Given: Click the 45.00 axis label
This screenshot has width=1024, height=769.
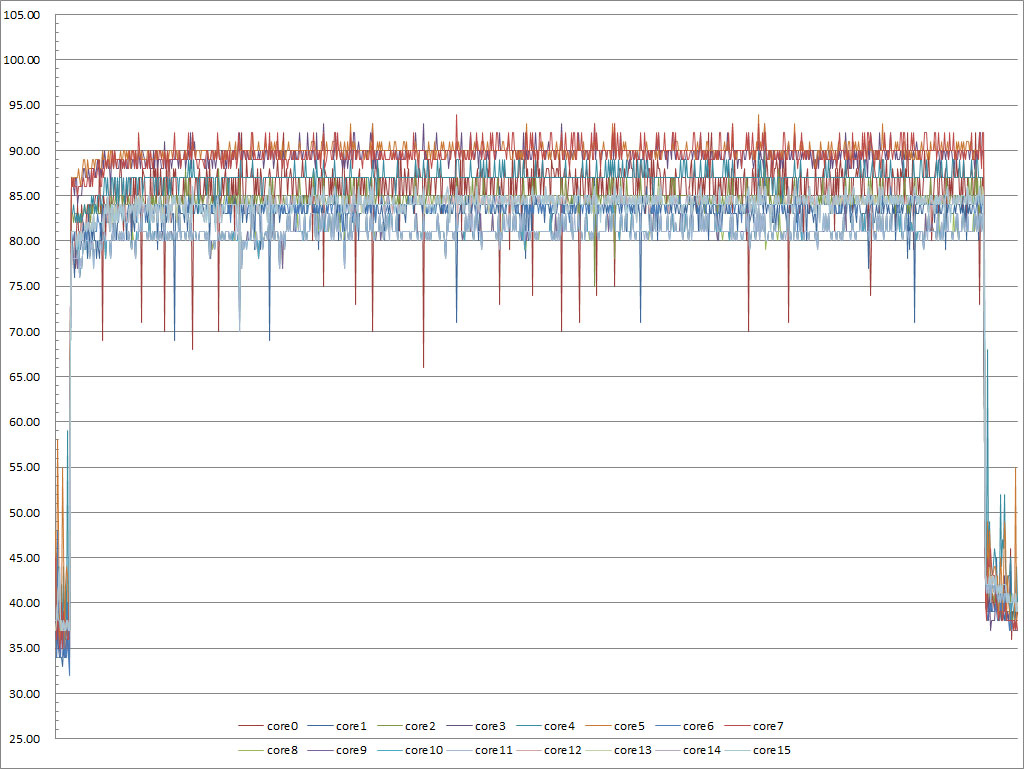Looking at the screenshot, I should tap(24, 557).
